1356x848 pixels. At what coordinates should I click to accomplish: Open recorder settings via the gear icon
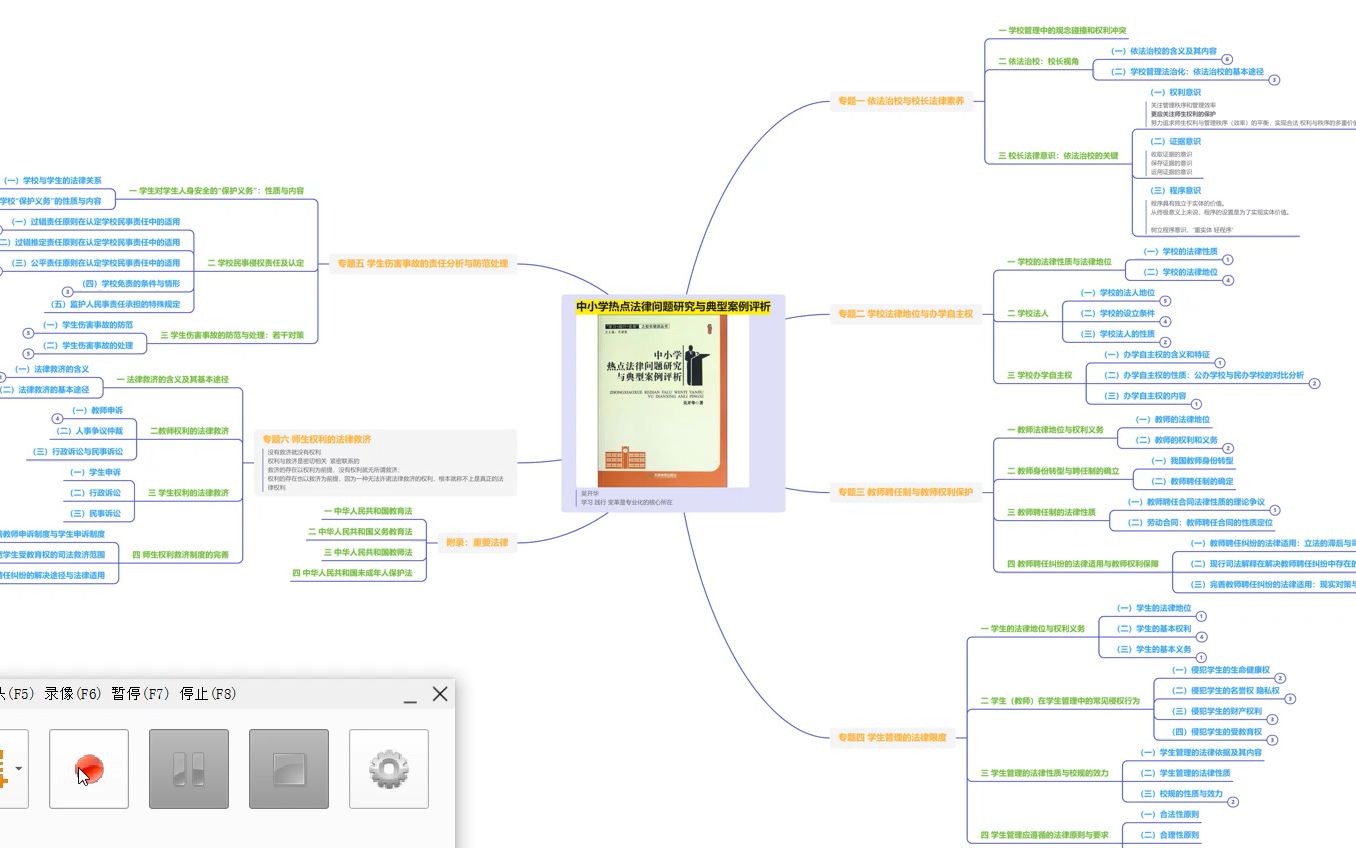tap(389, 769)
